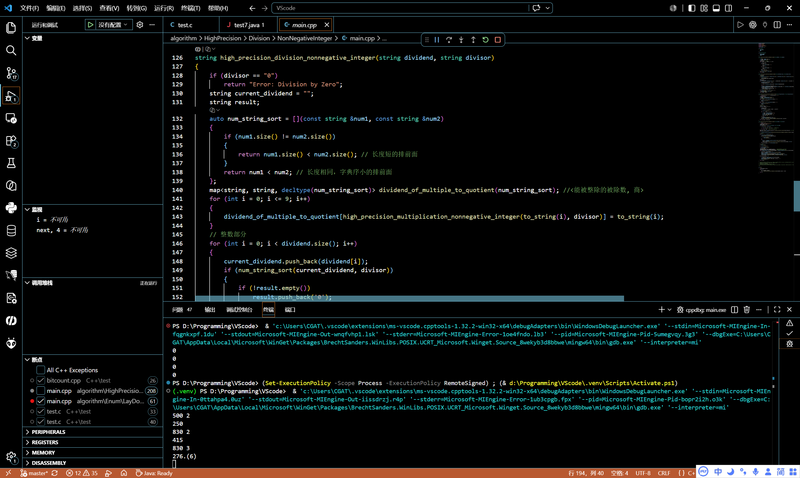The width and height of the screenshot is (800, 478).
Task: Switch to the Debug Console panel tab
Action: 239,310
